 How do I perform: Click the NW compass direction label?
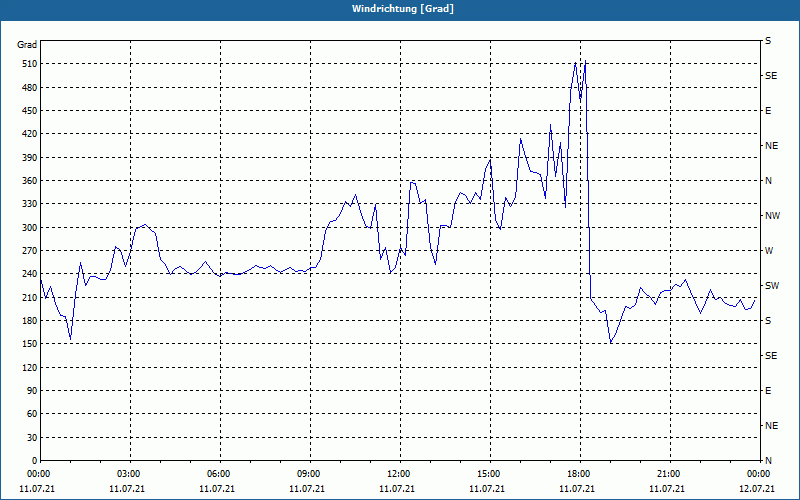click(x=772, y=216)
